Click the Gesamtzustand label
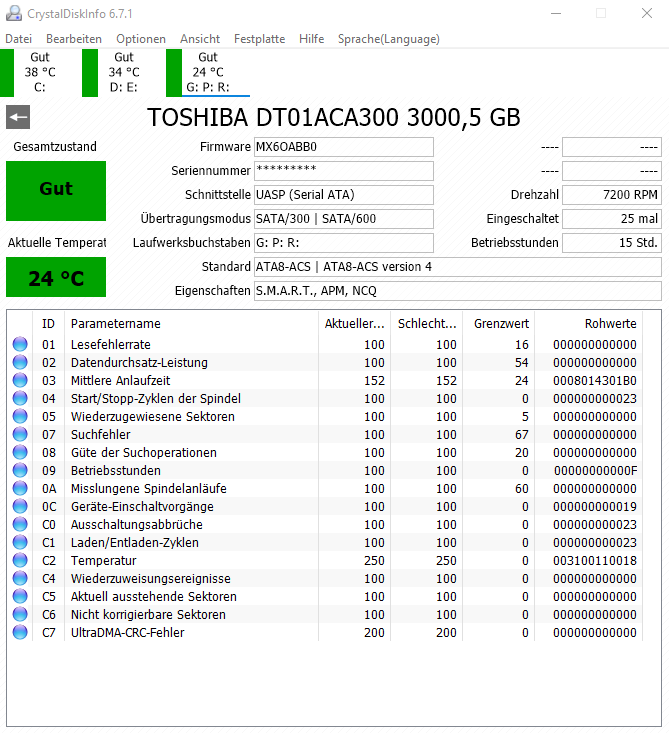This screenshot has height=733, width=669. [x=55, y=147]
